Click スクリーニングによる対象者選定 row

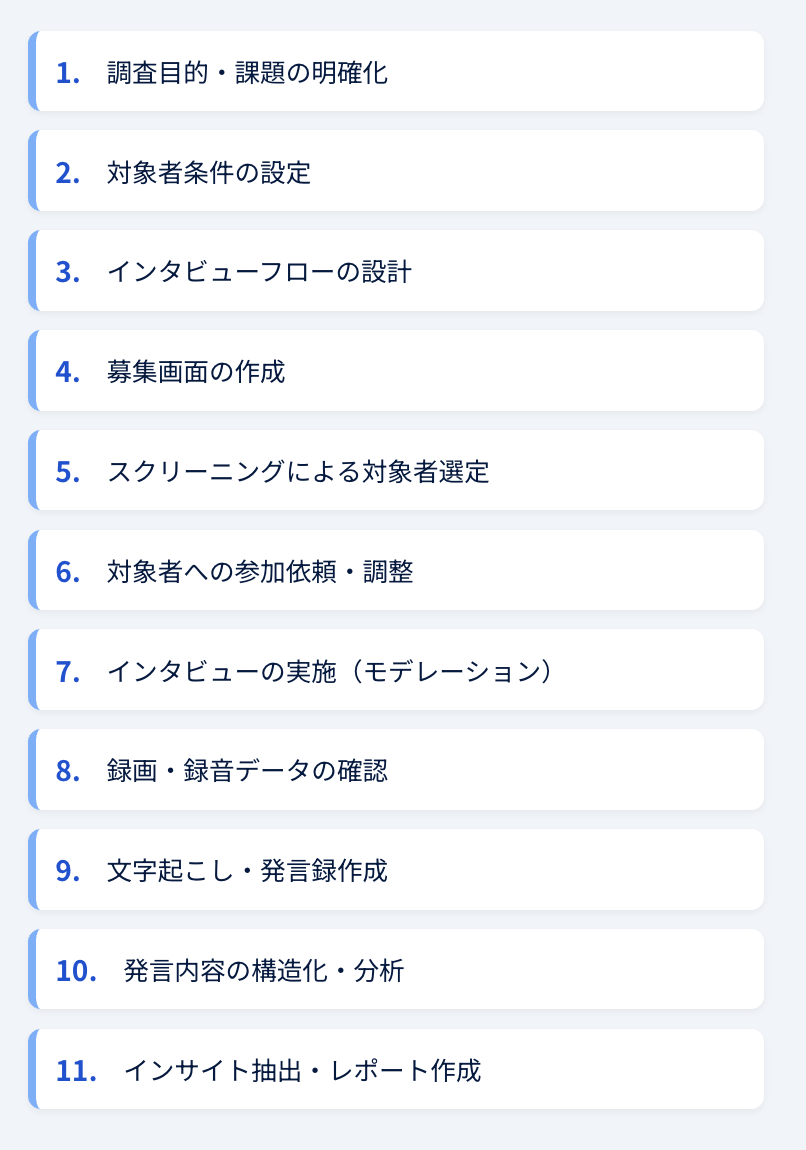click(396, 470)
